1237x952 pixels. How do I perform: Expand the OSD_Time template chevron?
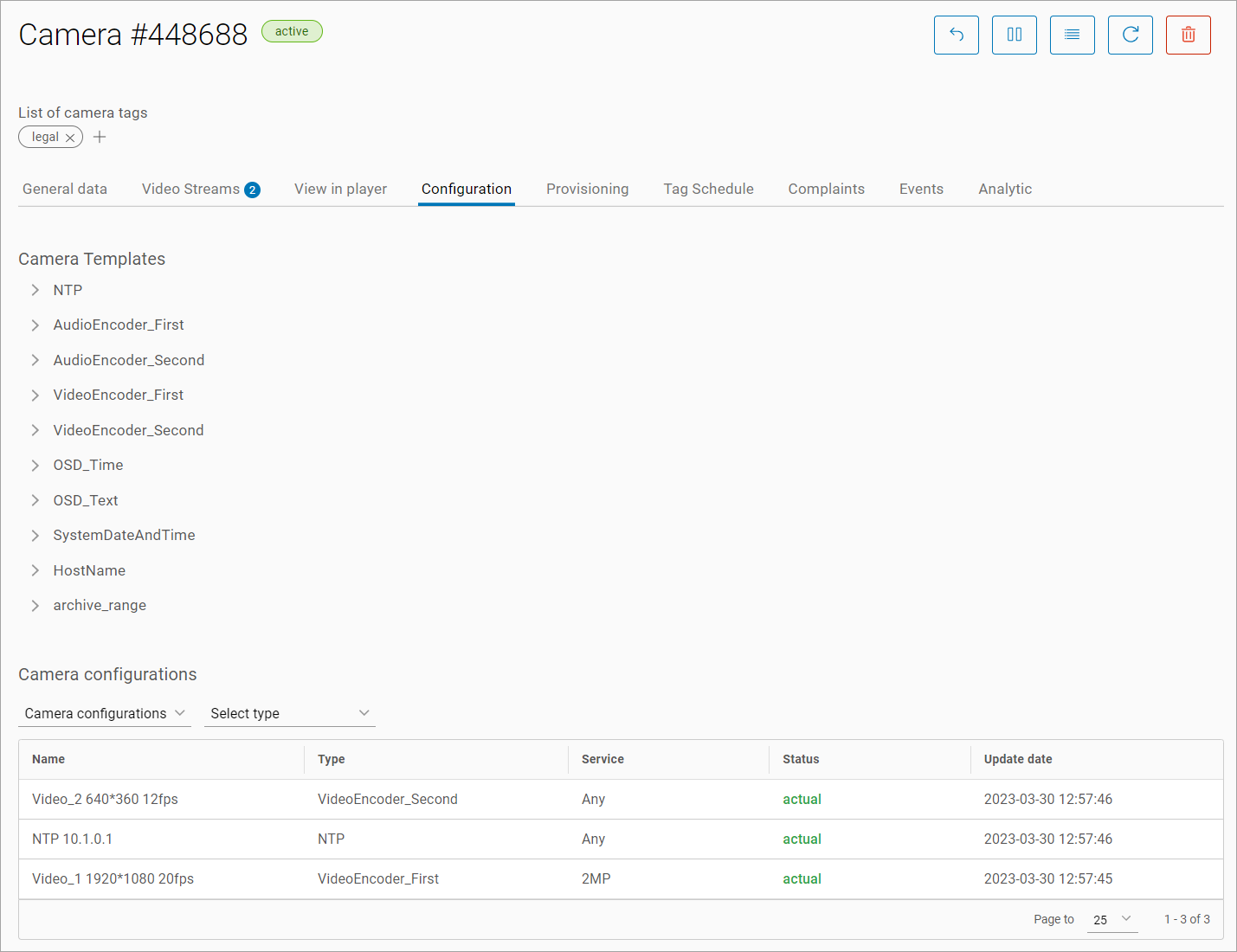(x=35, y=466)
